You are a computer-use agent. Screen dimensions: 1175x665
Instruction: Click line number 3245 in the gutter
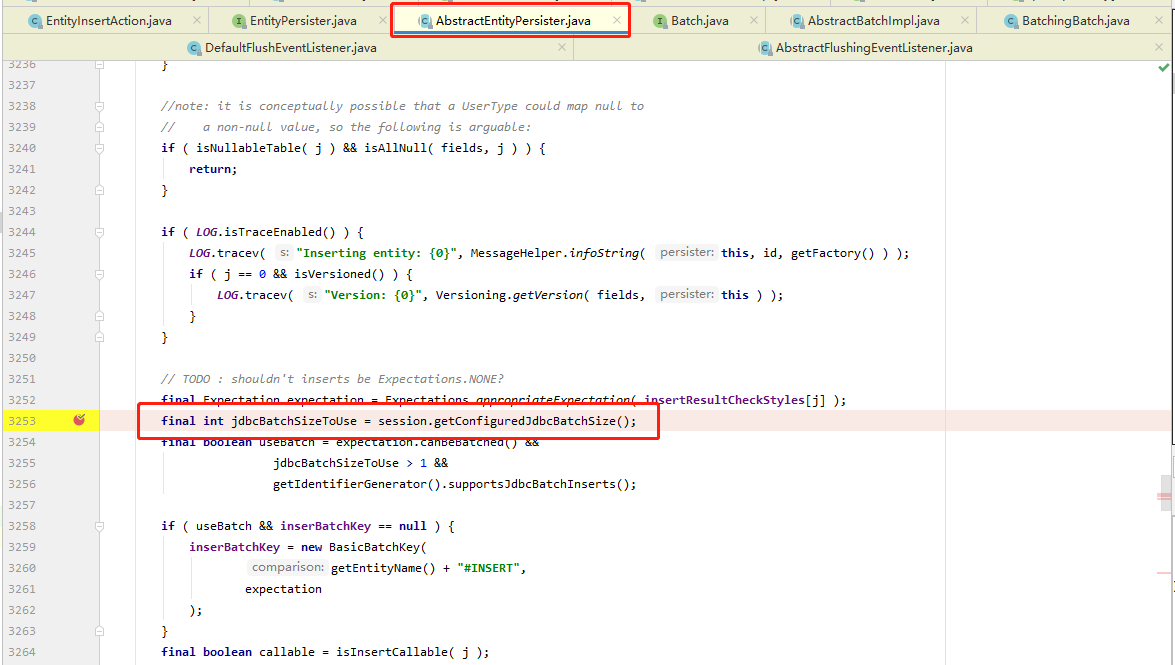22,253
